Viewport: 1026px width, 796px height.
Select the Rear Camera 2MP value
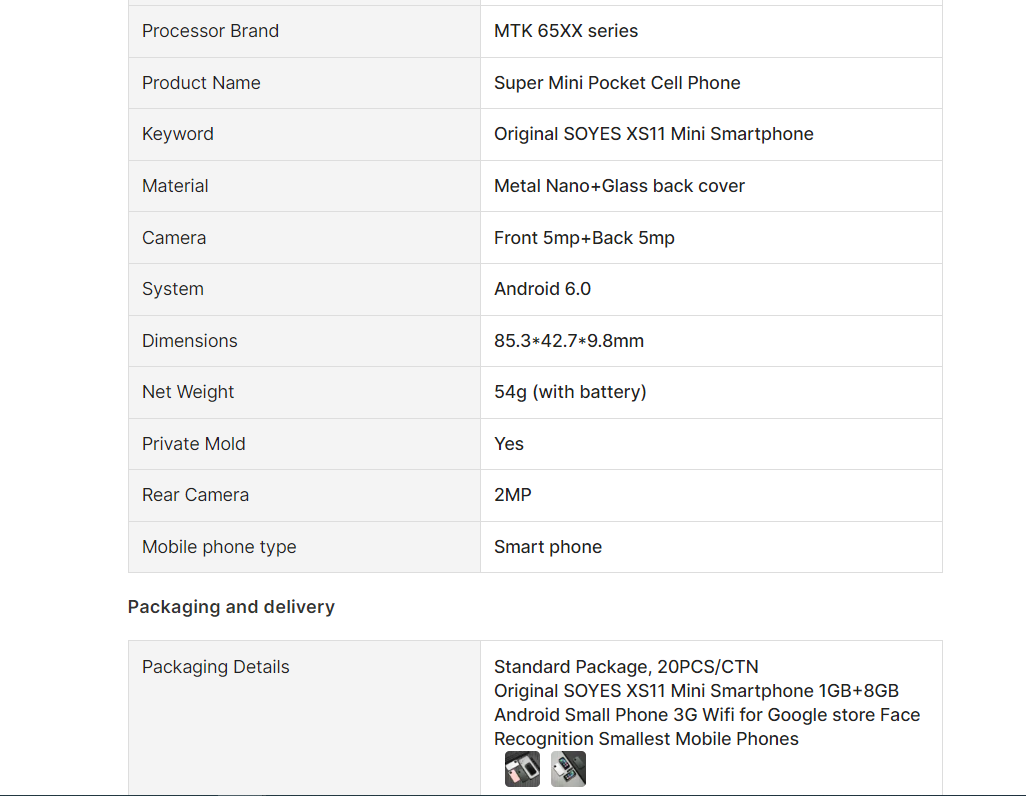pyautogui.click(x=513, y=495)
